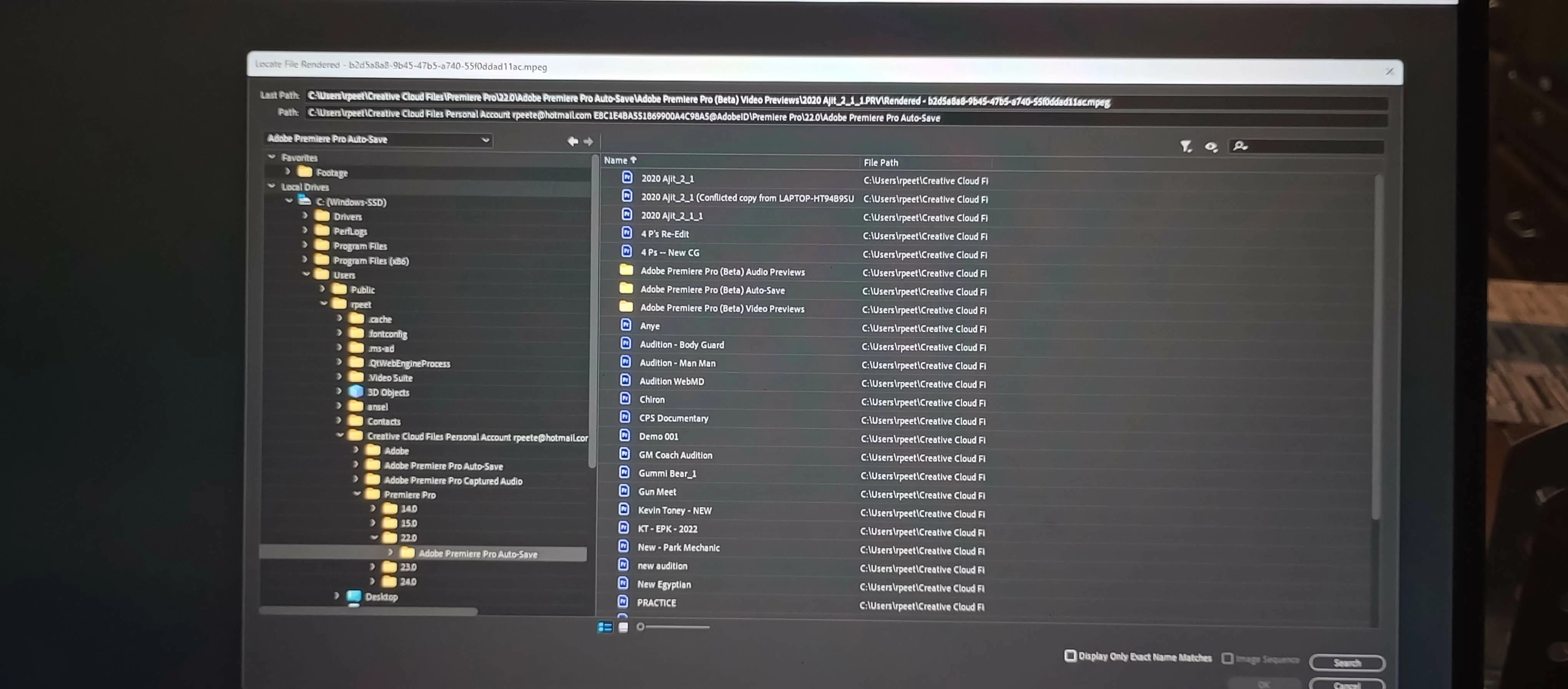Open the Adobe Premiere Pro Auto-Save location dropdown
The image size is (1568, 689).
coord(485,140)
